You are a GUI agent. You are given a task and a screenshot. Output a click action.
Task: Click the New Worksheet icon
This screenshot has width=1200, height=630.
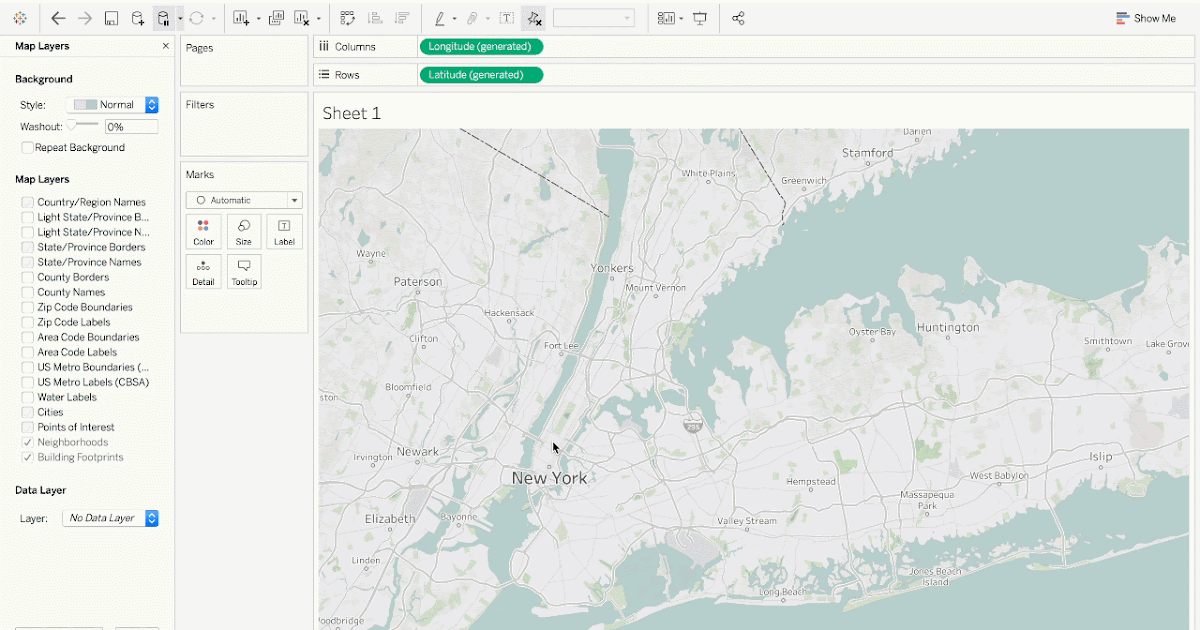241,18
